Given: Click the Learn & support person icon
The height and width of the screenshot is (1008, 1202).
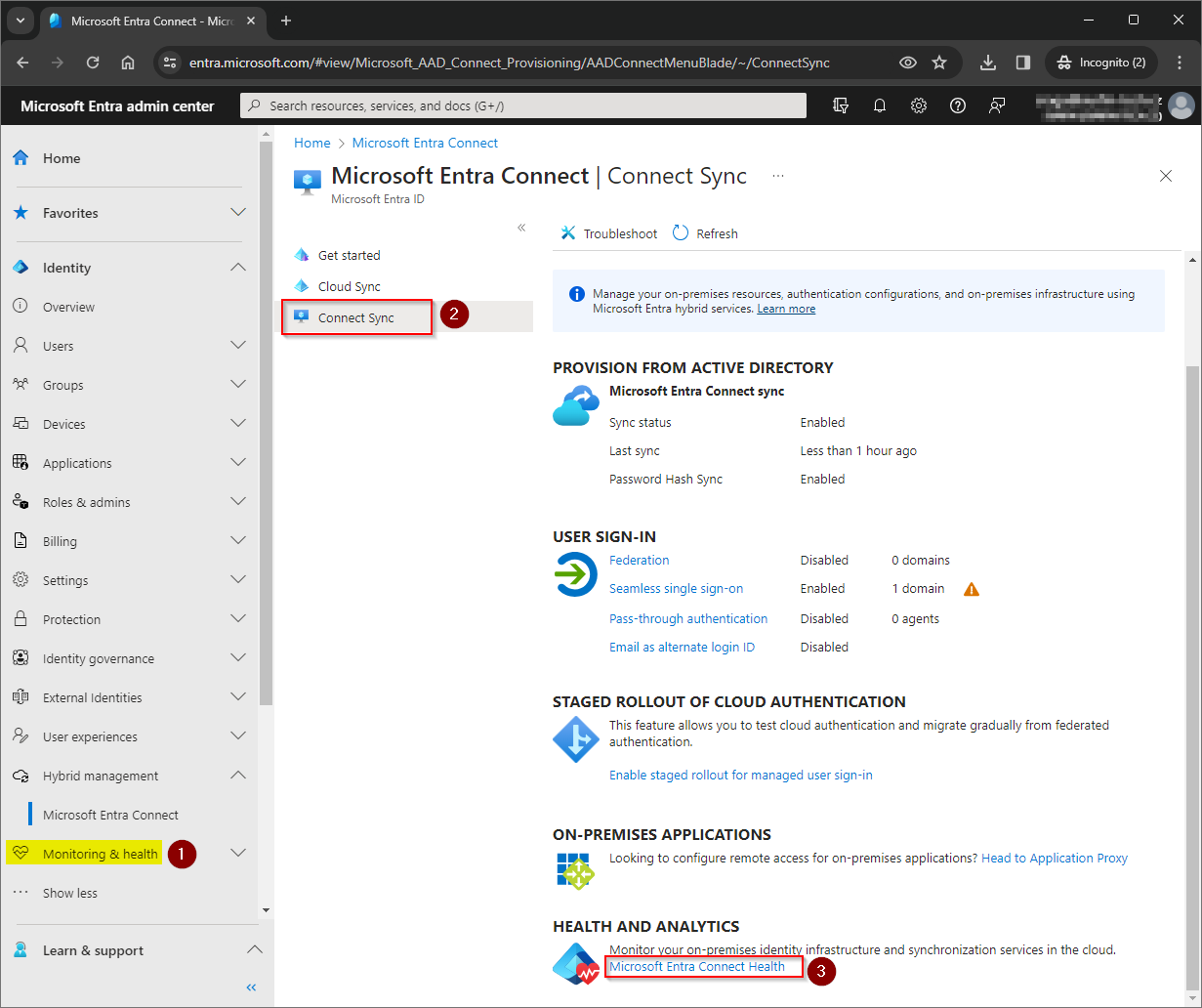Looking at the screenshot, I should tap(21, 950).
